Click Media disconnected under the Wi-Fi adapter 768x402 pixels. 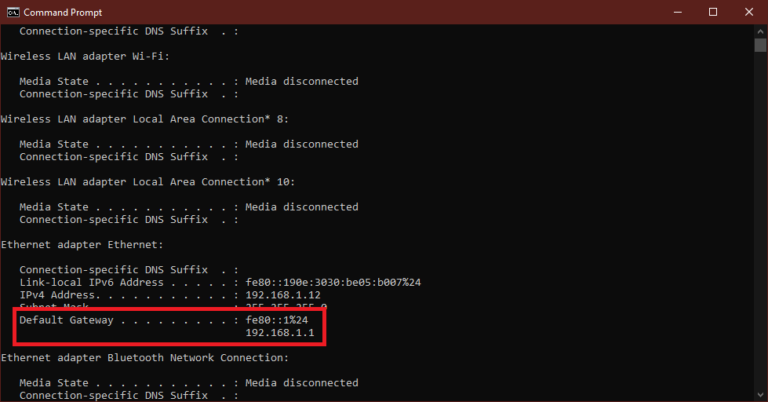pos(302,81)
